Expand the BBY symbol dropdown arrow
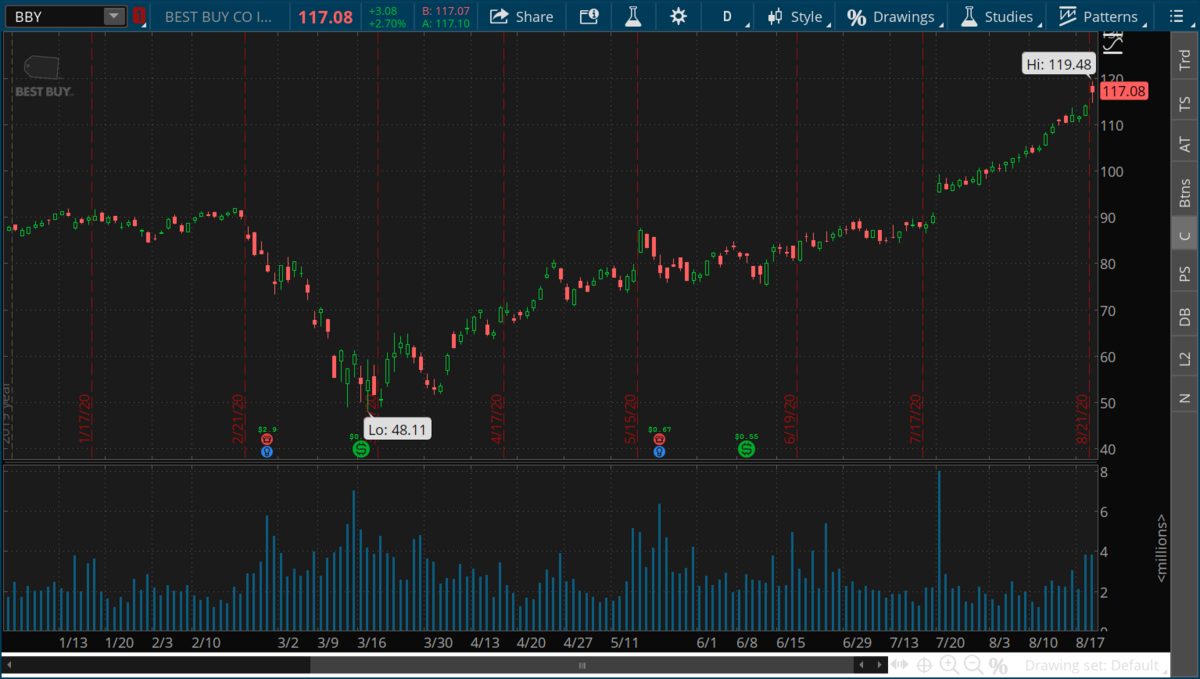The image size is (1200, 679). (x=114, y=16)
